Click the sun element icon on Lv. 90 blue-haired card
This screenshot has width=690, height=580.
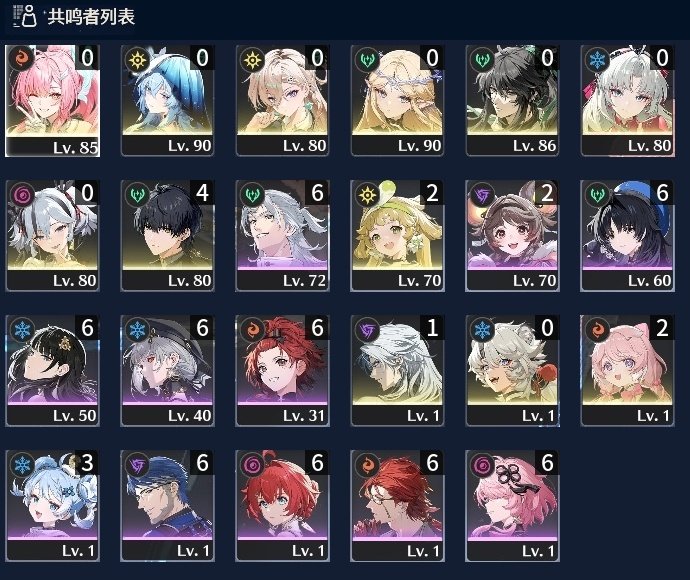tap(137, 59)
